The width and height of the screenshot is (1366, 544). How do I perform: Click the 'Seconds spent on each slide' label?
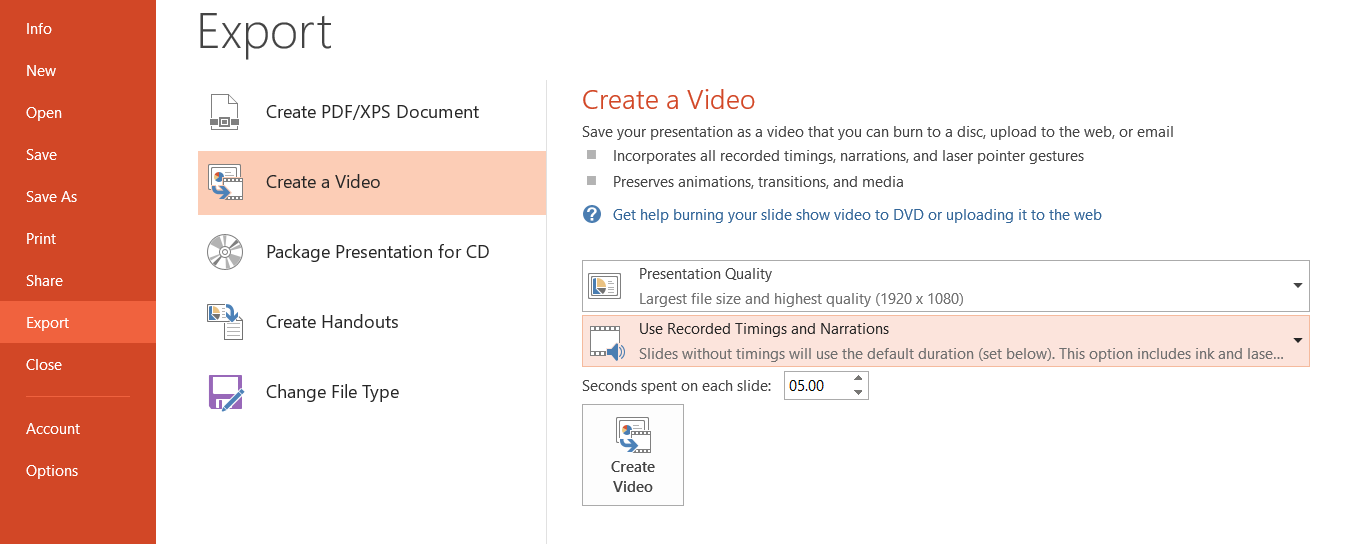click(677, 385)
